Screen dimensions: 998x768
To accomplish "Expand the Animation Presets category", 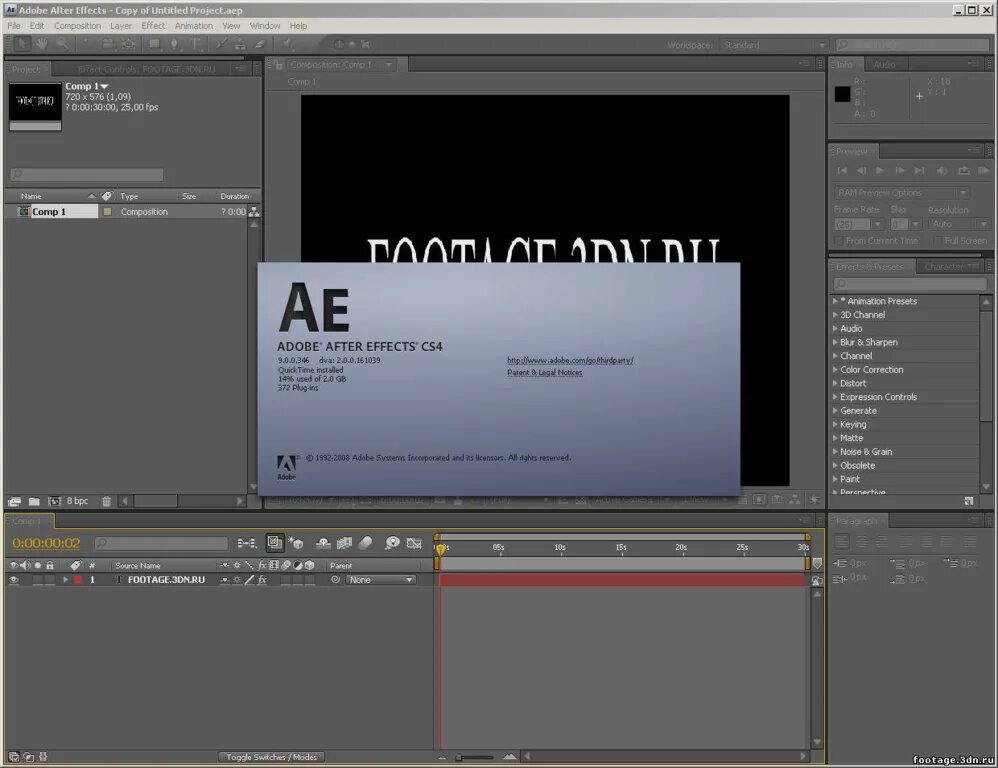I will (x=835, y=301).
